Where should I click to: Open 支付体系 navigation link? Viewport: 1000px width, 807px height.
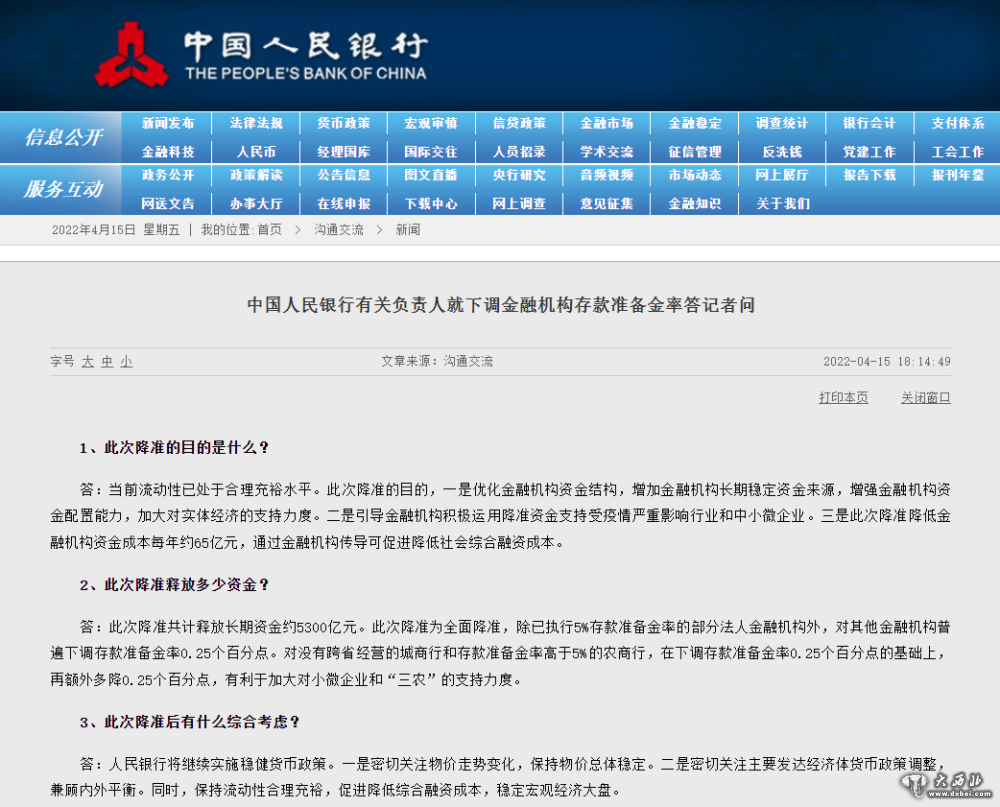point(957,123)
